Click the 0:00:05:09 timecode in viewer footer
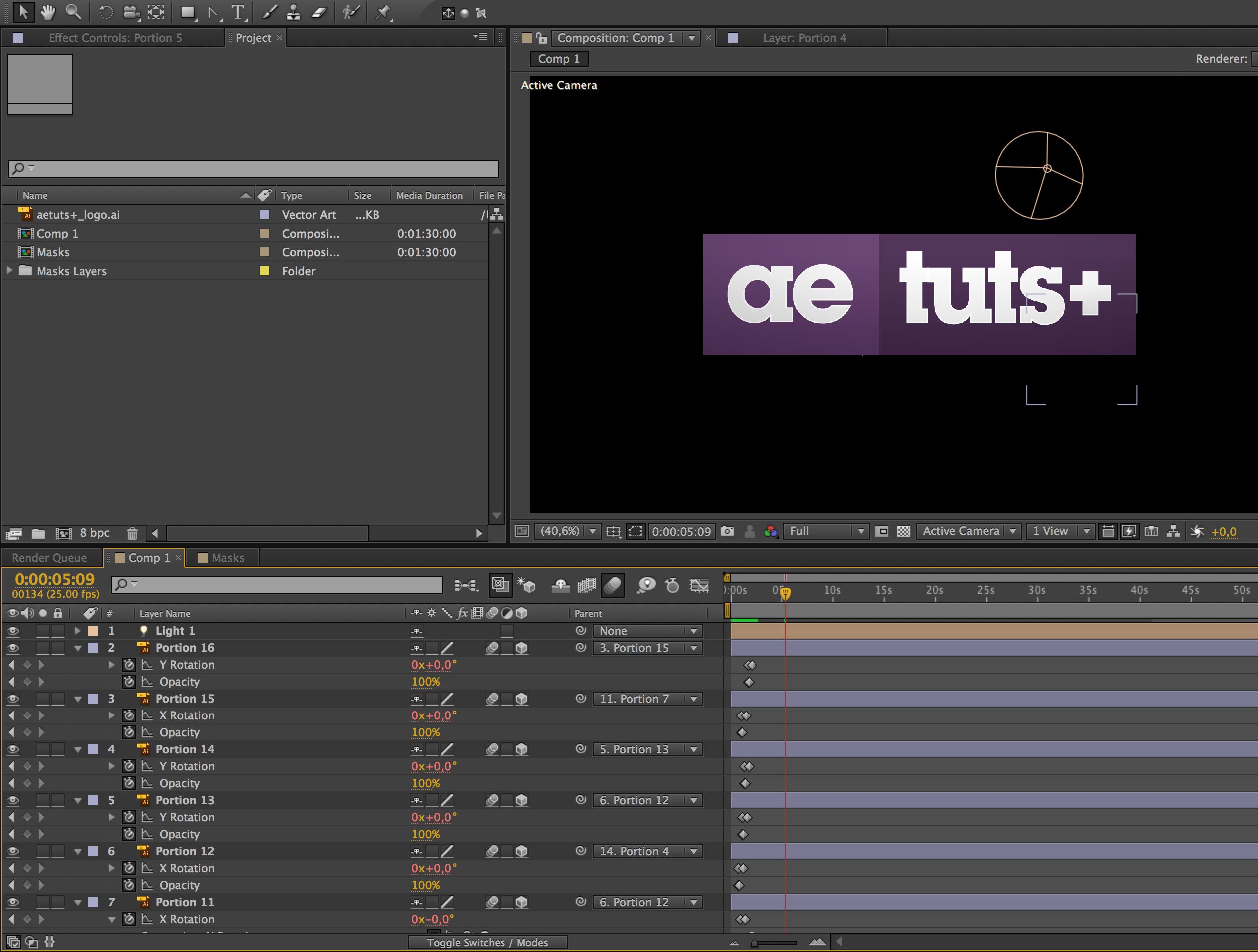1258x952 pixels. click(681, 532)
